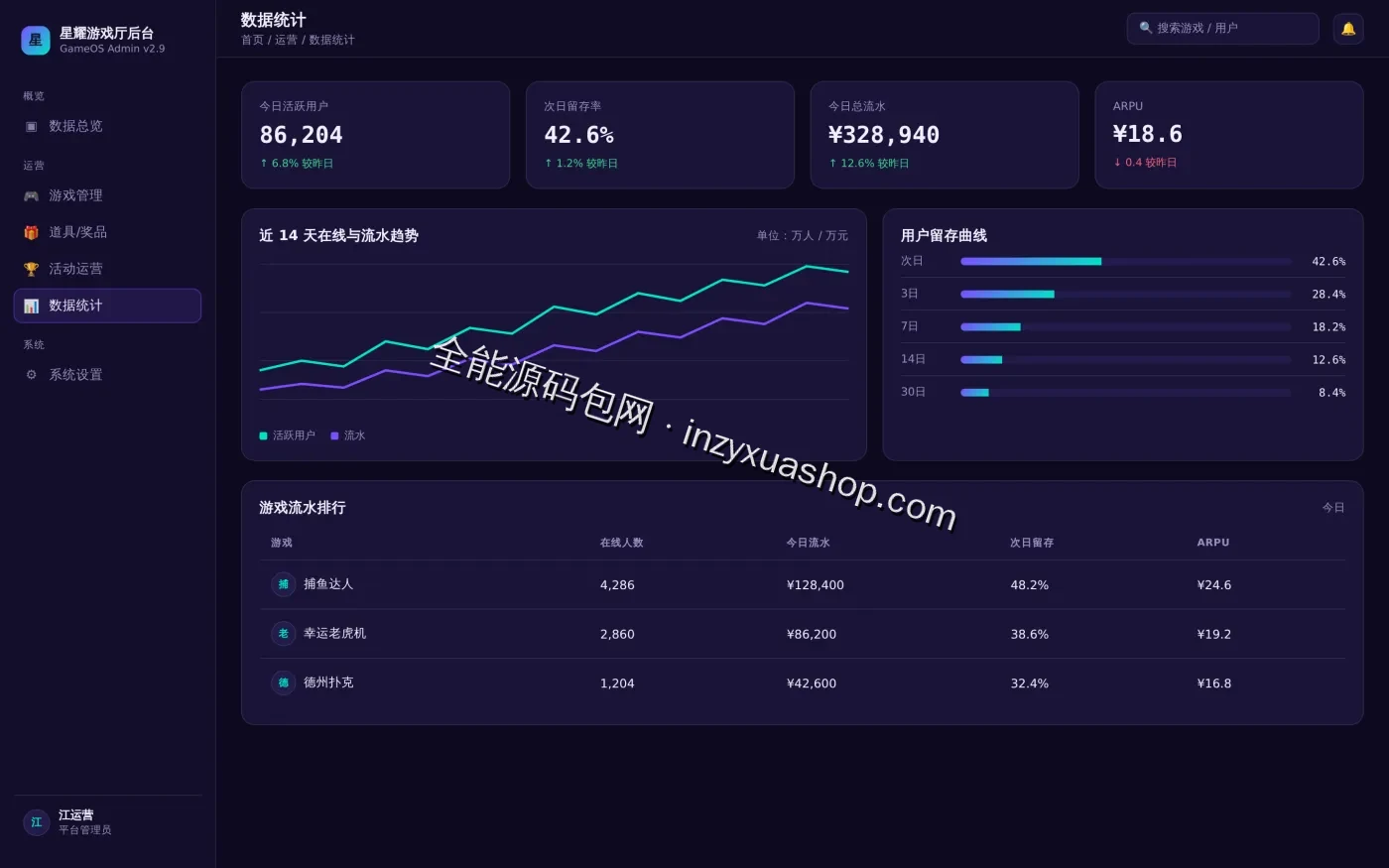Go to 首页 in the breadcrumb
The height and width of the screenshot is (868, 1389).
pos(252,41)
